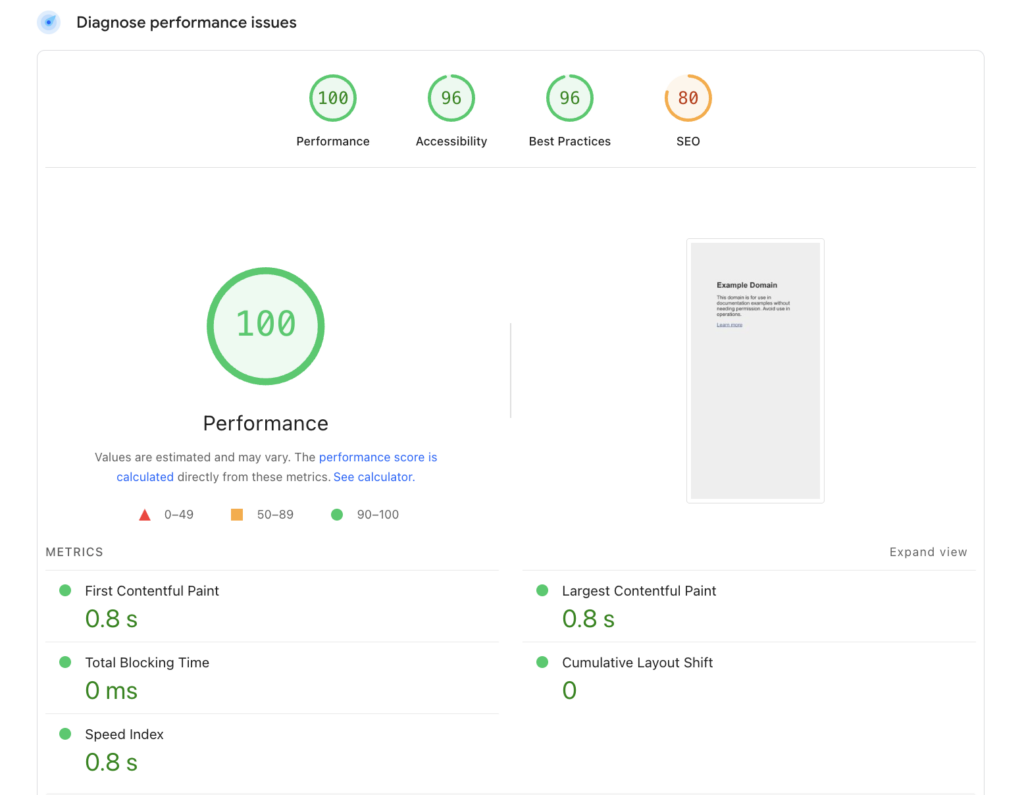Select the Accessibility score gauge
Image resolution: width=1024 pixels, height=795 pixels.
tap(451, 98)
